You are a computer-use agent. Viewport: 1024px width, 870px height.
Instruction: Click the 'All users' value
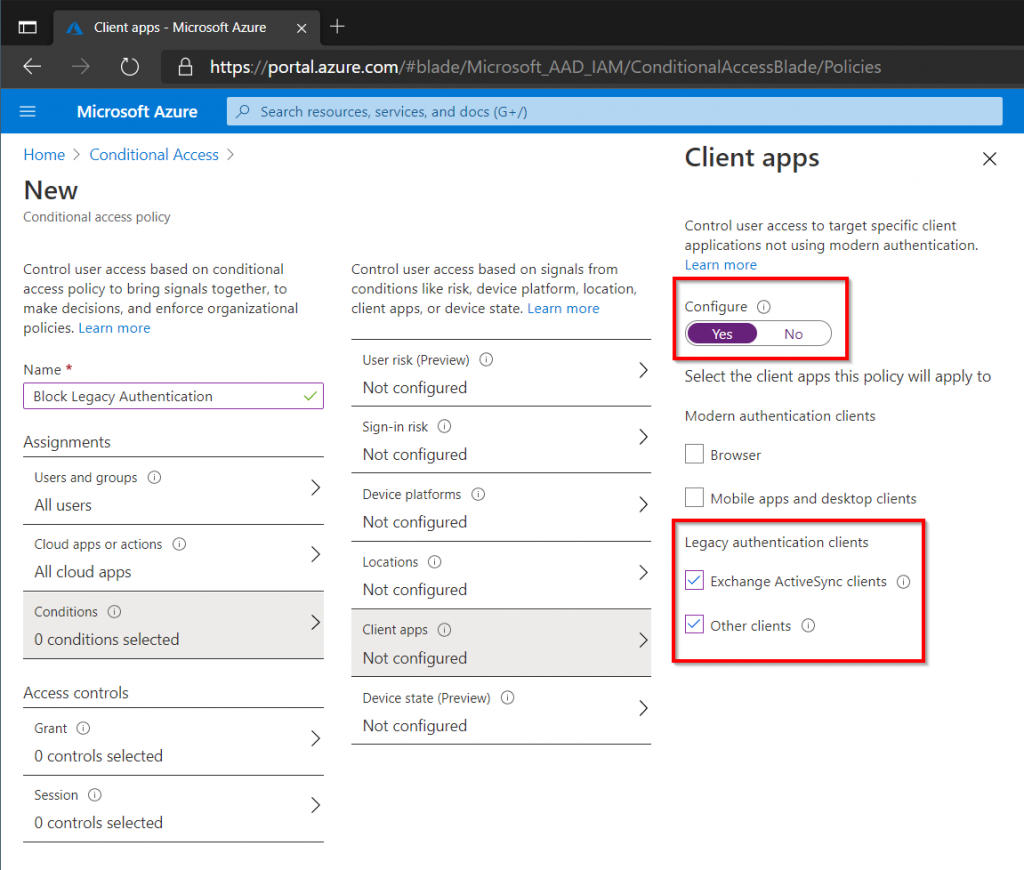pos(63,505)
